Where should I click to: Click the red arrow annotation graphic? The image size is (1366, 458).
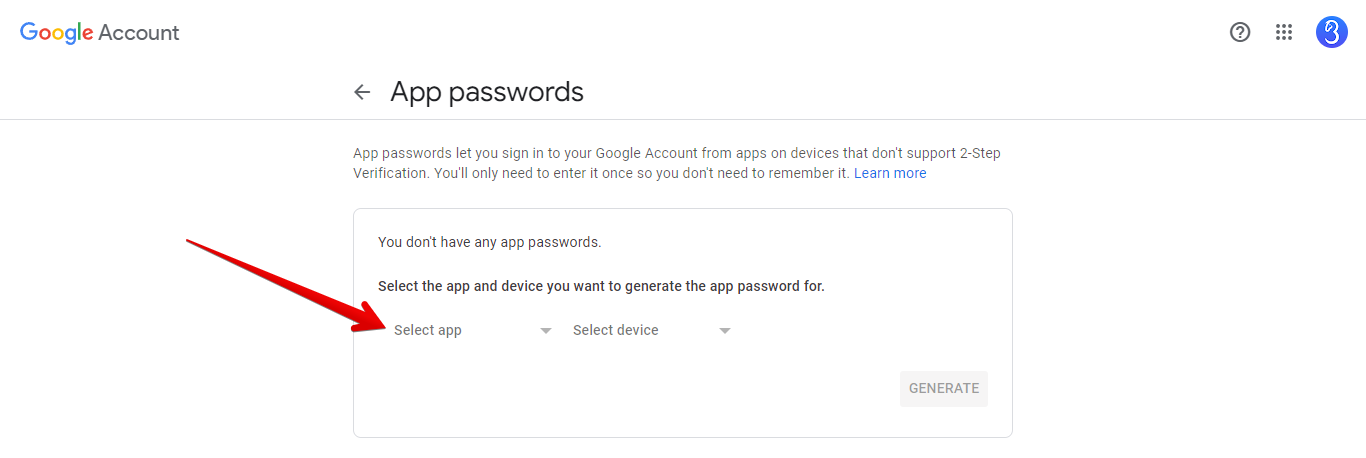[280, 283]
